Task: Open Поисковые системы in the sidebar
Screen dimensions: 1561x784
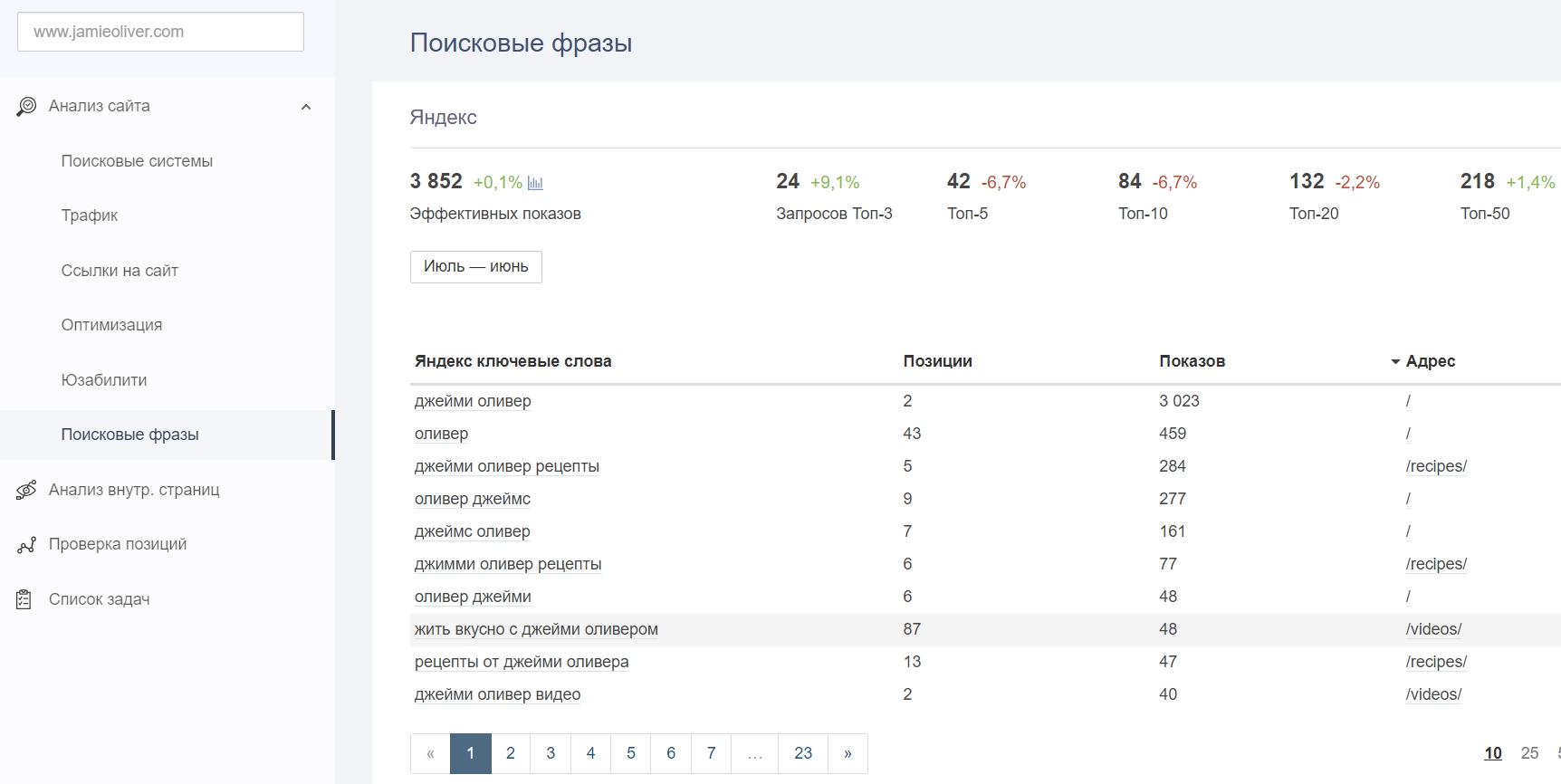Action: coord(137,161)
